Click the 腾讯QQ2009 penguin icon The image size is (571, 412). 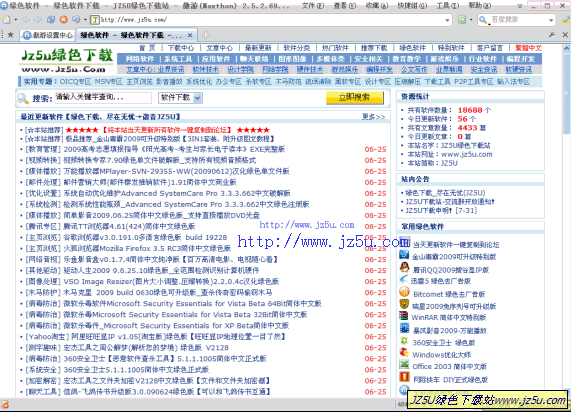[404, 268]
